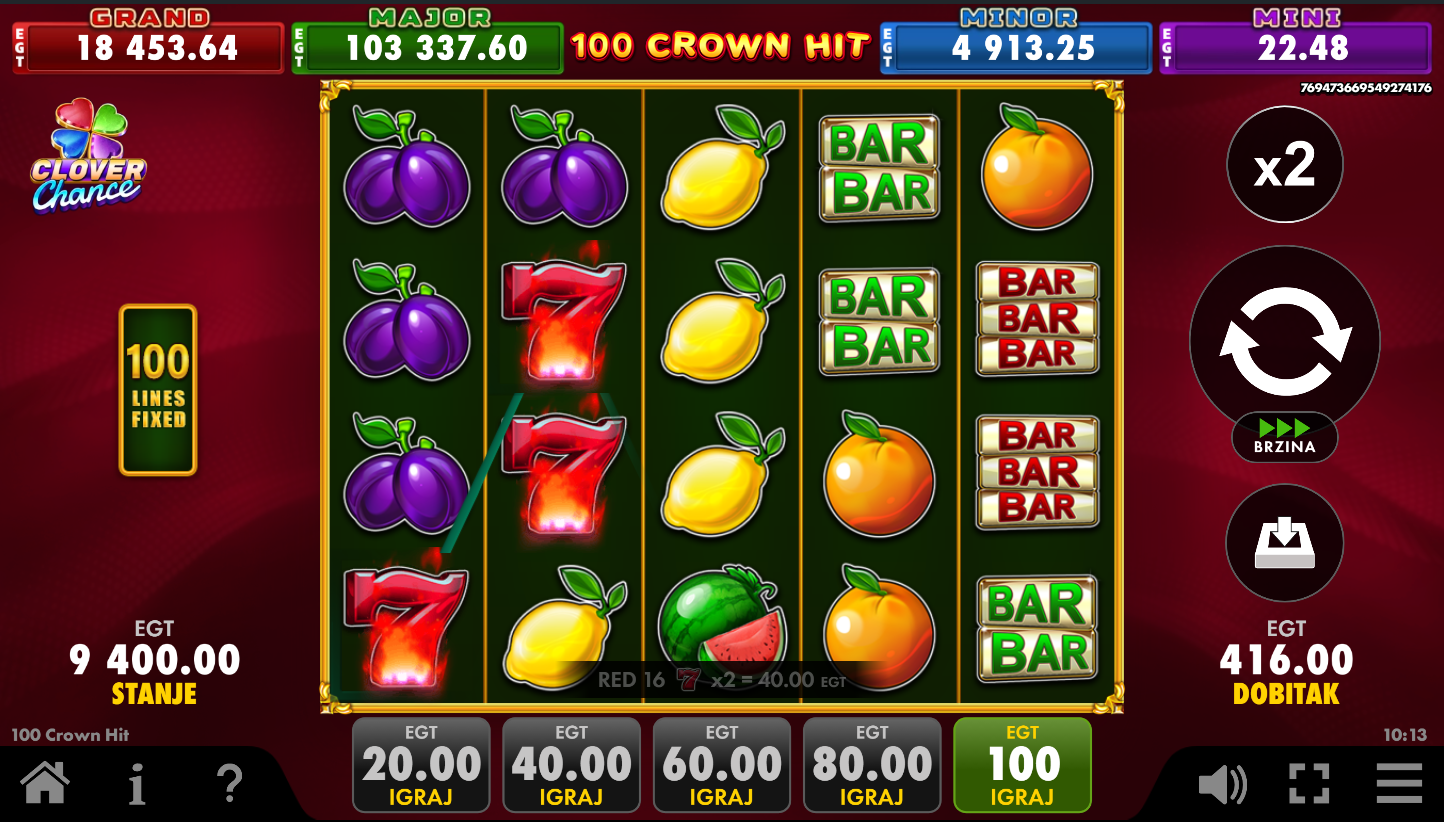The height and width of the screenshot is (822, 1444).
Task: Select the 40.00 IGRAJ bet
Action: tap(571, 765)
